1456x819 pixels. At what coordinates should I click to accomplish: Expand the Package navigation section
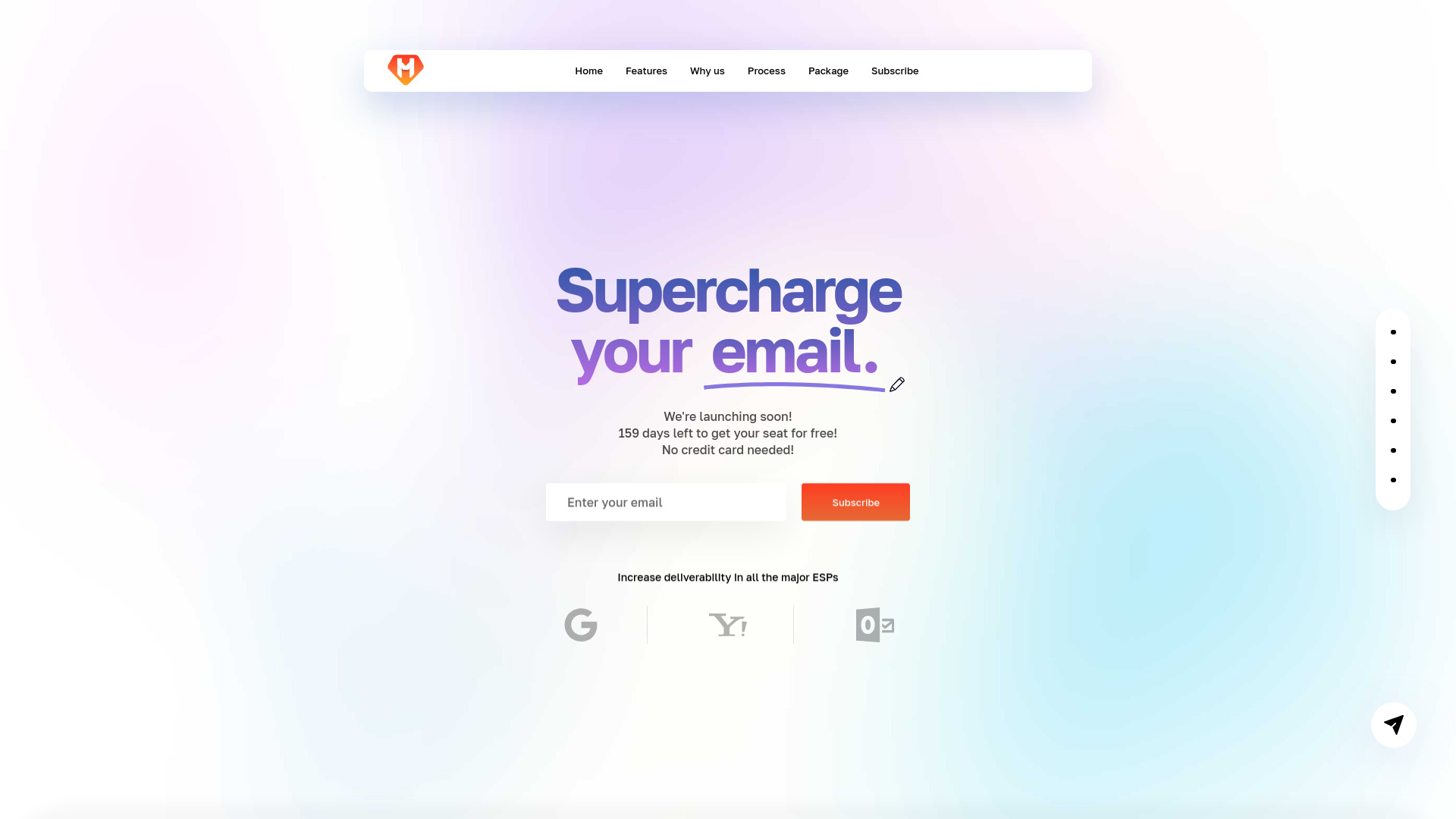[x=828, y=71]
